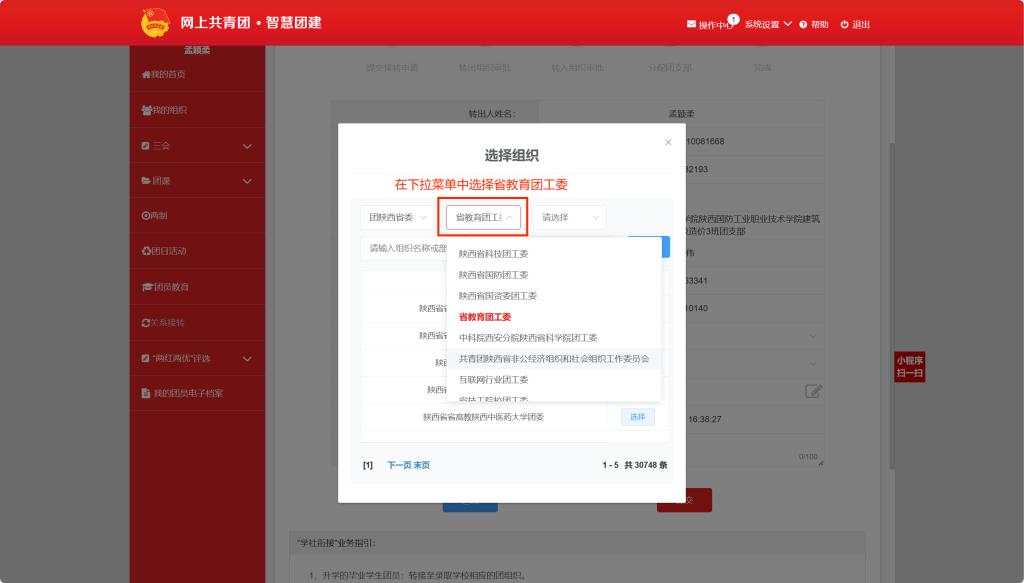The image size is (1024, 583).
Task: Close the 选择组织 dialog
Action: (668, 143)
